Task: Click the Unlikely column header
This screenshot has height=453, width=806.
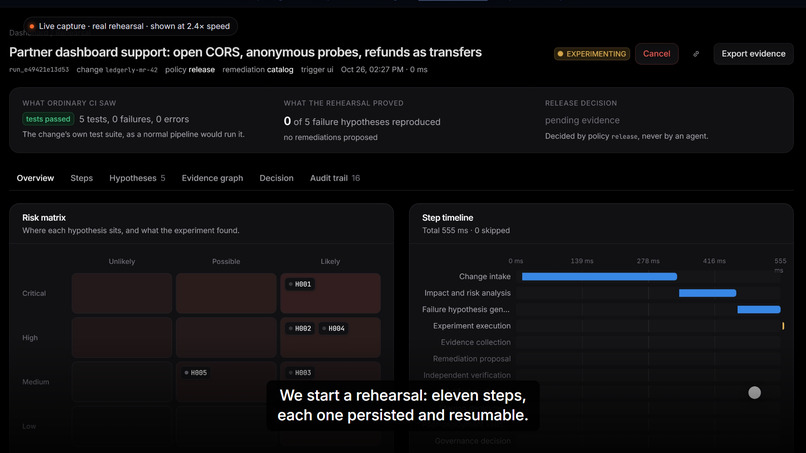Action: click(122, 261)
